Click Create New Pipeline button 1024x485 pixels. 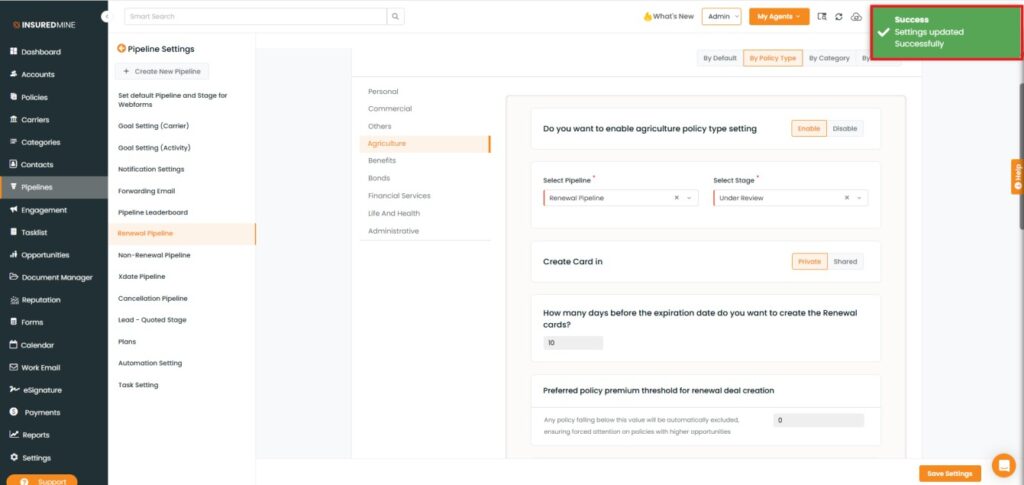pos(162,71)
